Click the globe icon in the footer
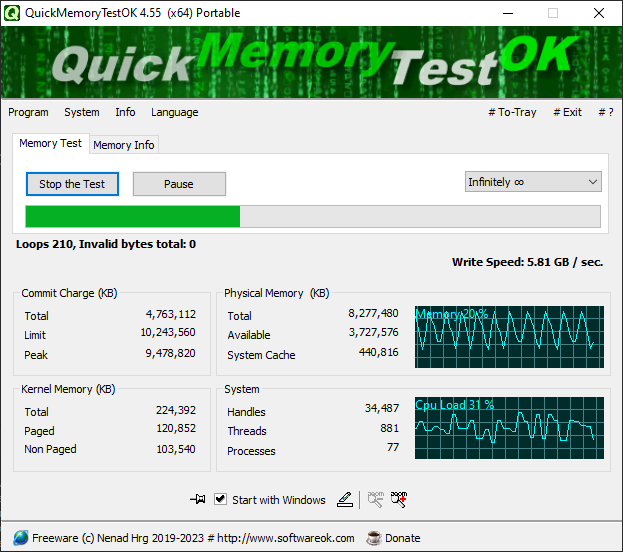 (x=21, y=538)
